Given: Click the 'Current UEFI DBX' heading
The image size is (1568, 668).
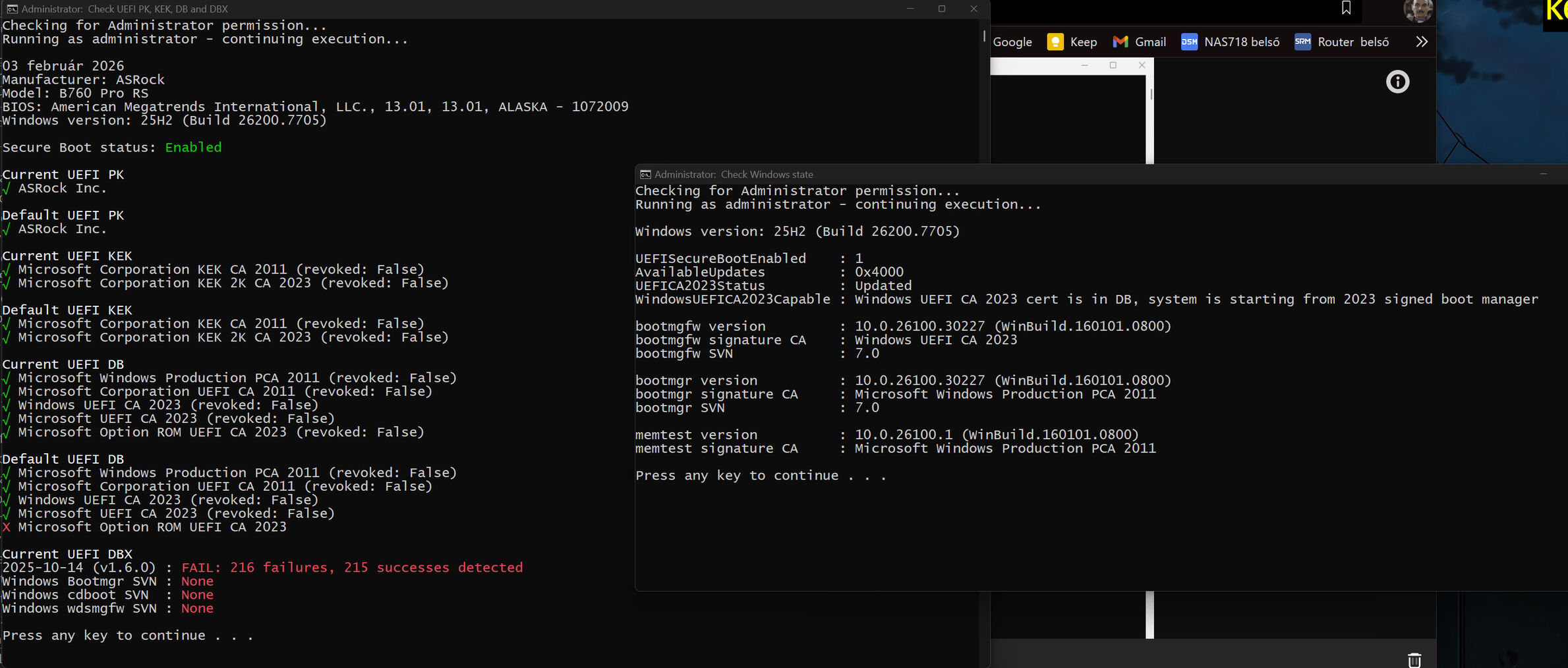Looking at the screenshot, I should pyautogui.click(x=67, y=554).
